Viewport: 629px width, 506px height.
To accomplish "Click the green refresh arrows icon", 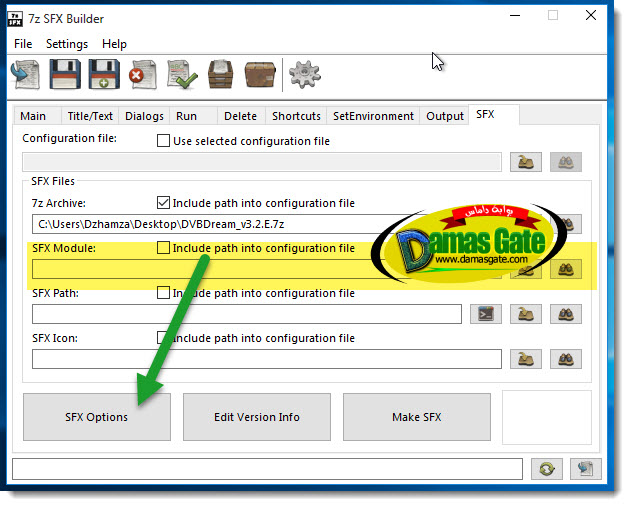I will (546, 469).
